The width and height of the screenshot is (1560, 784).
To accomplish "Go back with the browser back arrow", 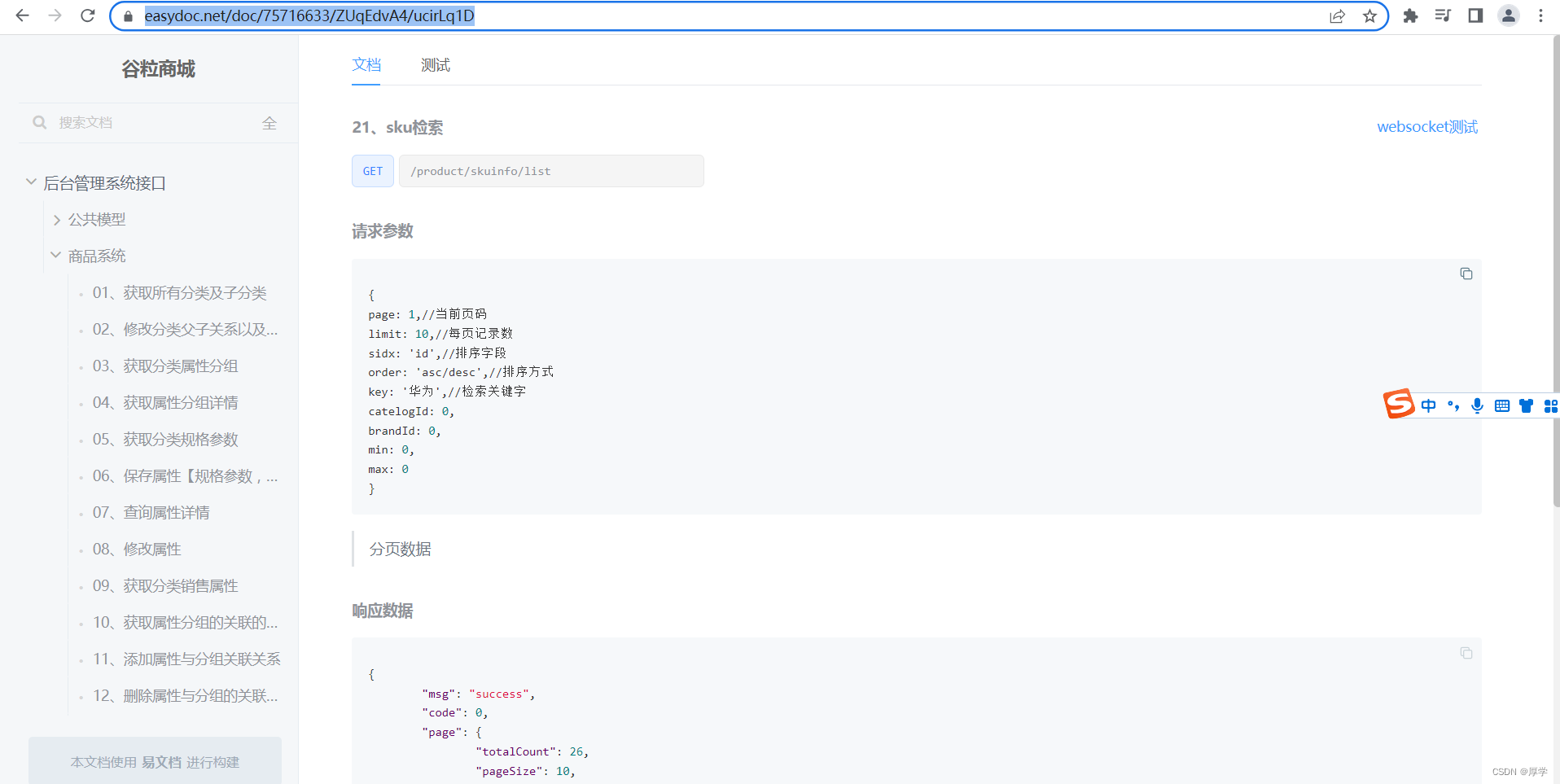I will [22, 15].
